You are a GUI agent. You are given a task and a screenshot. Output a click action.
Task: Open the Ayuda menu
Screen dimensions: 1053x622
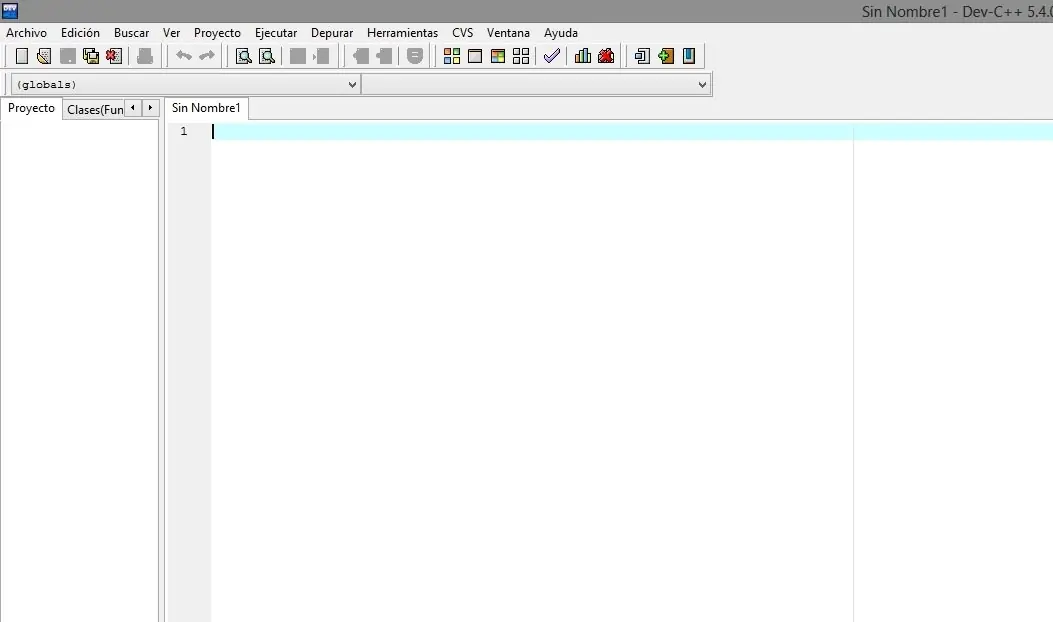pos(561,33)
